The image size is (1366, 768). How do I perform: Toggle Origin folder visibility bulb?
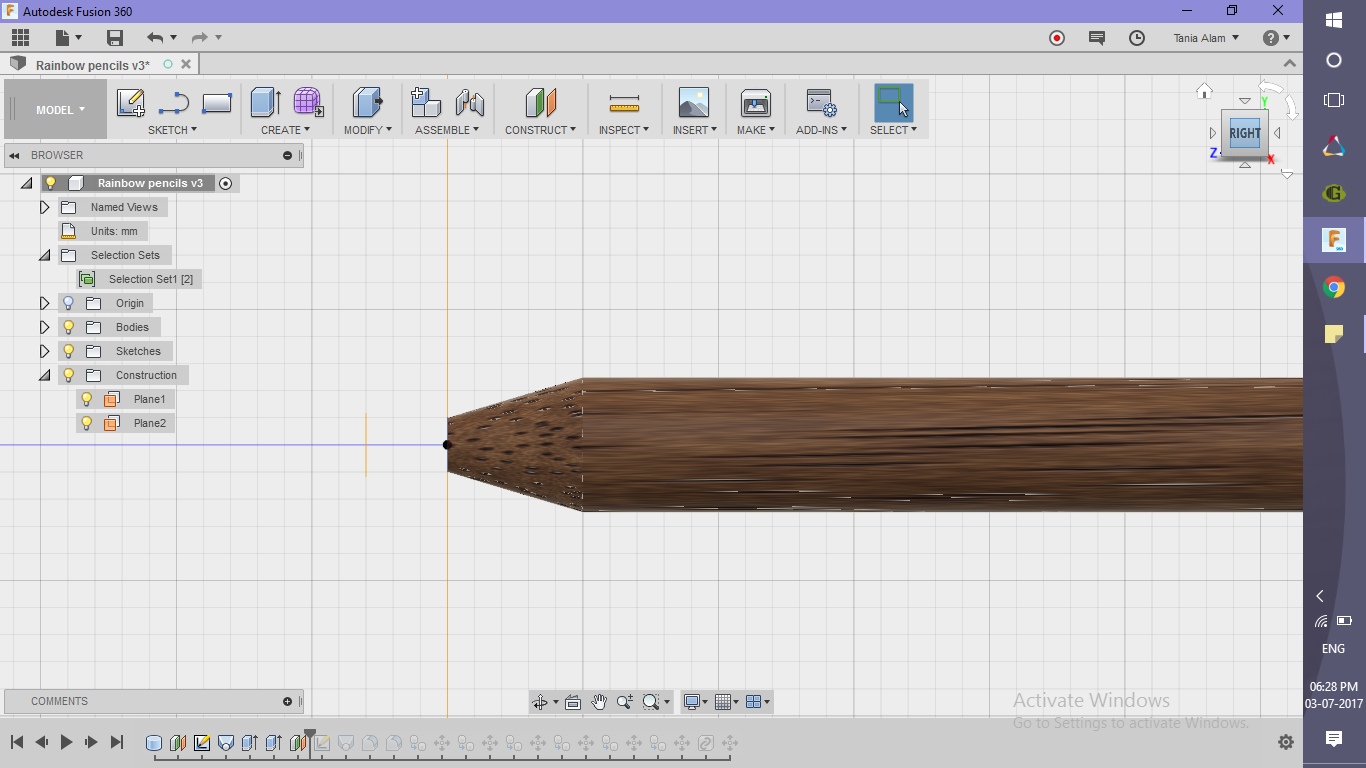pos(68,303)
